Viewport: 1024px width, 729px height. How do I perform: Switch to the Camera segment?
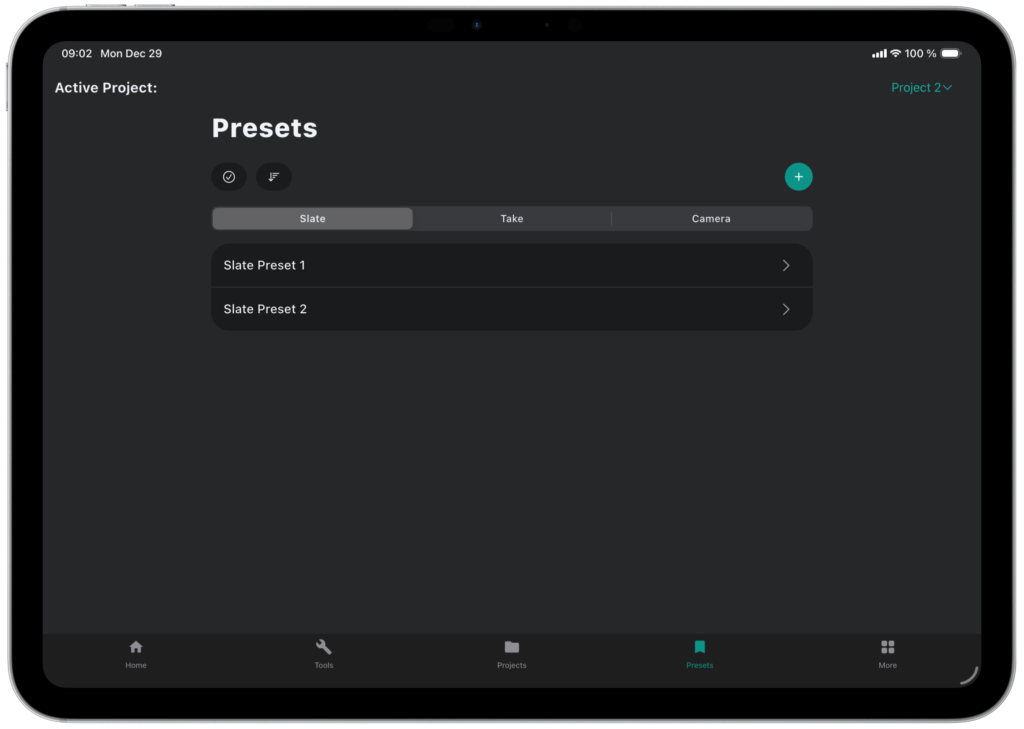click(711, 219)
